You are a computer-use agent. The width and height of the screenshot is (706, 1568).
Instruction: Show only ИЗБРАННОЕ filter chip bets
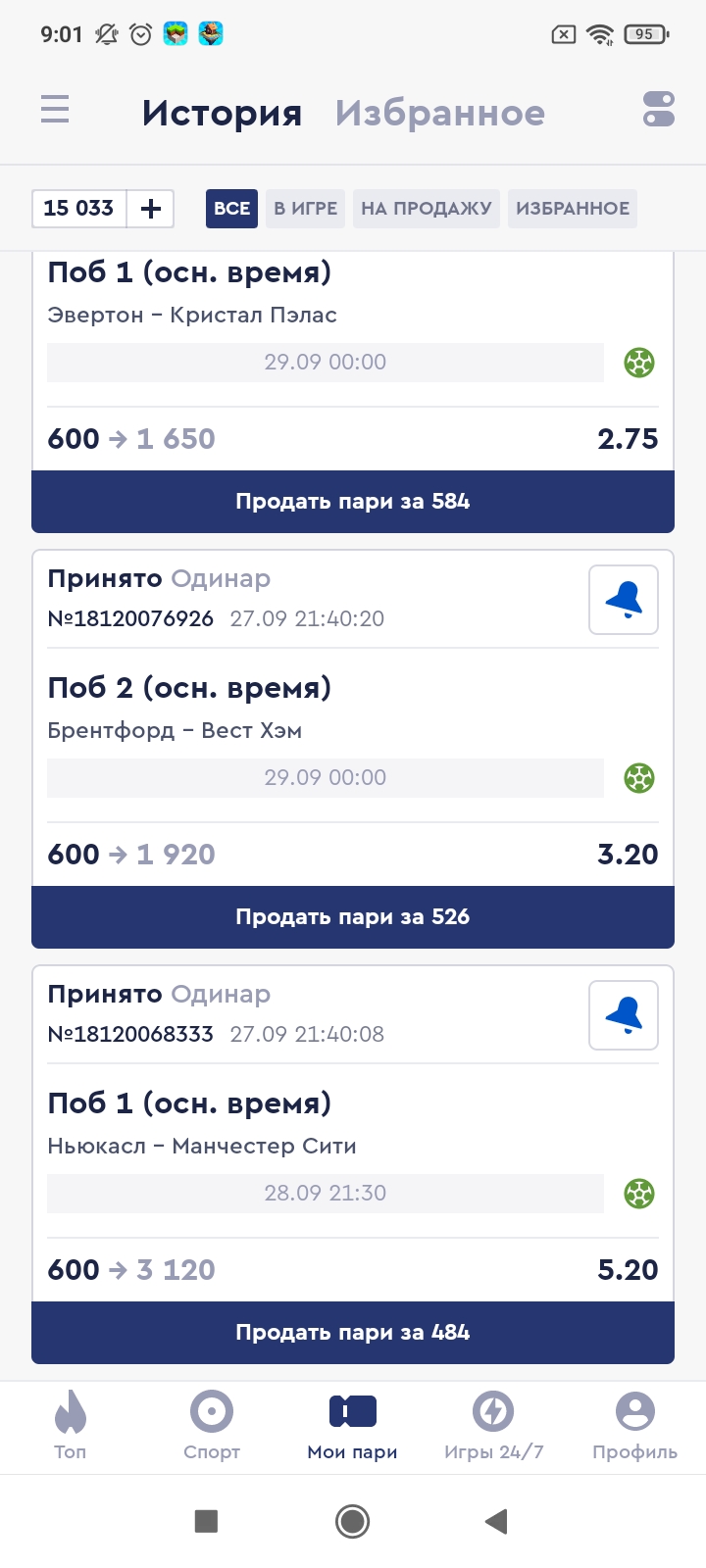[573, 209]
